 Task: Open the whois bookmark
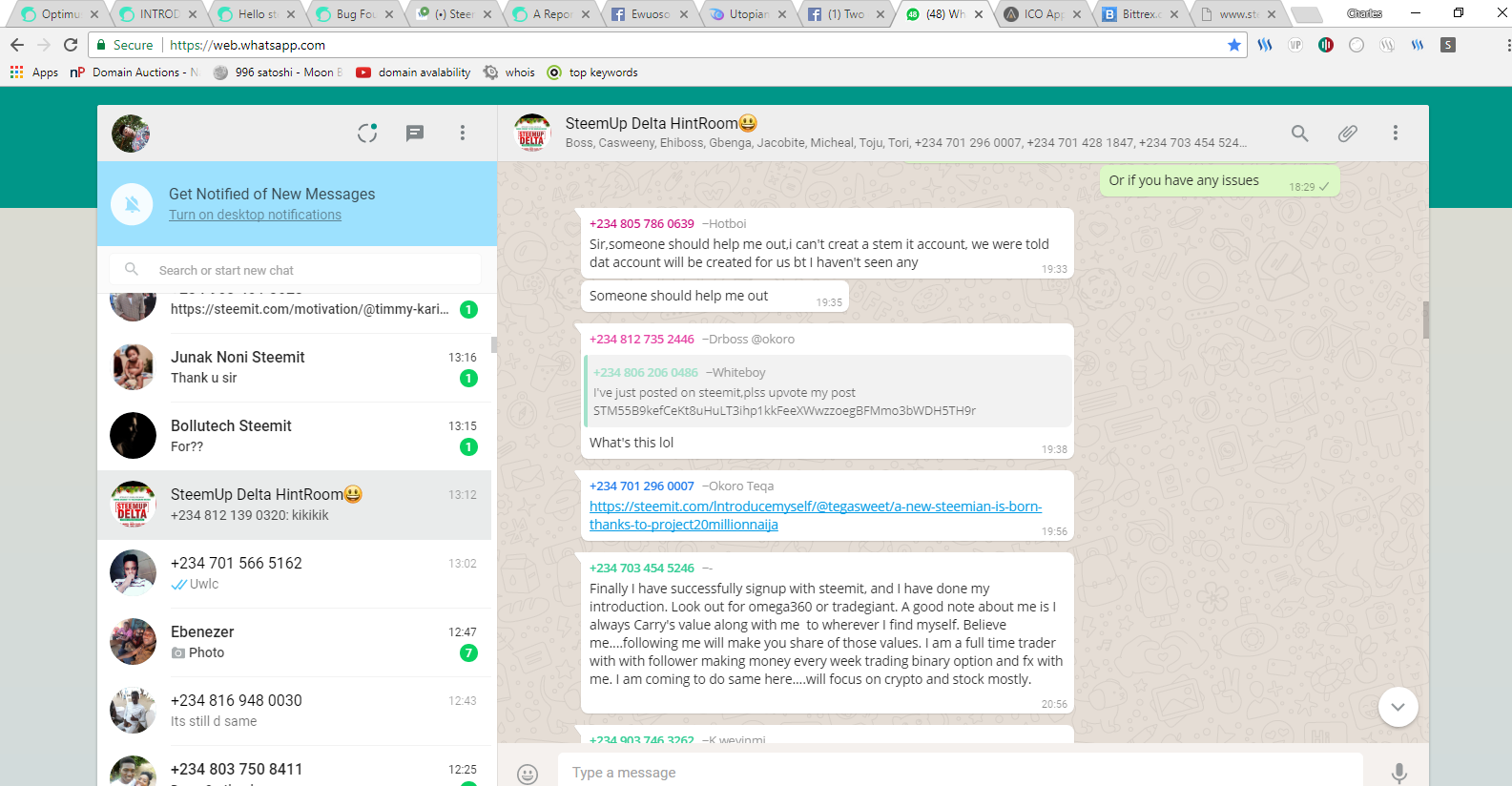click(x=509, y=72)
